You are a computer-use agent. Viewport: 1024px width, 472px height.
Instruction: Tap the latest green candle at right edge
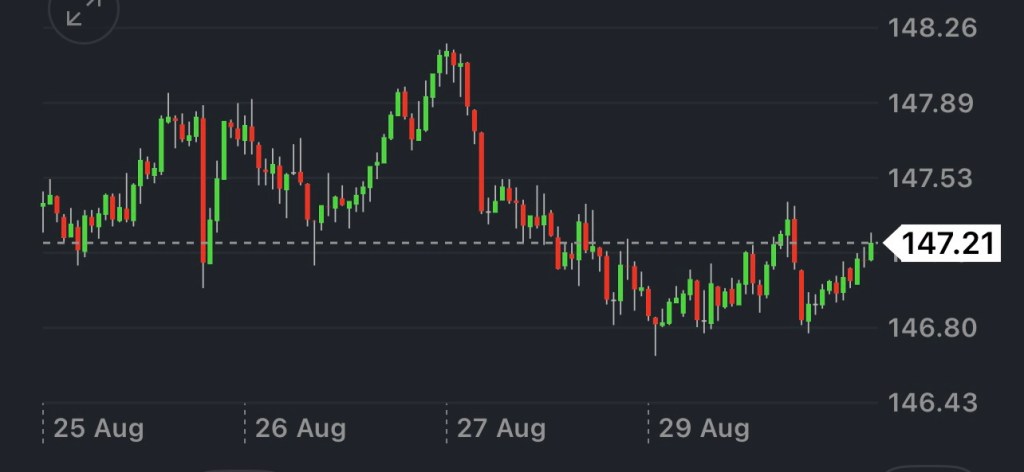click(871, 249)
